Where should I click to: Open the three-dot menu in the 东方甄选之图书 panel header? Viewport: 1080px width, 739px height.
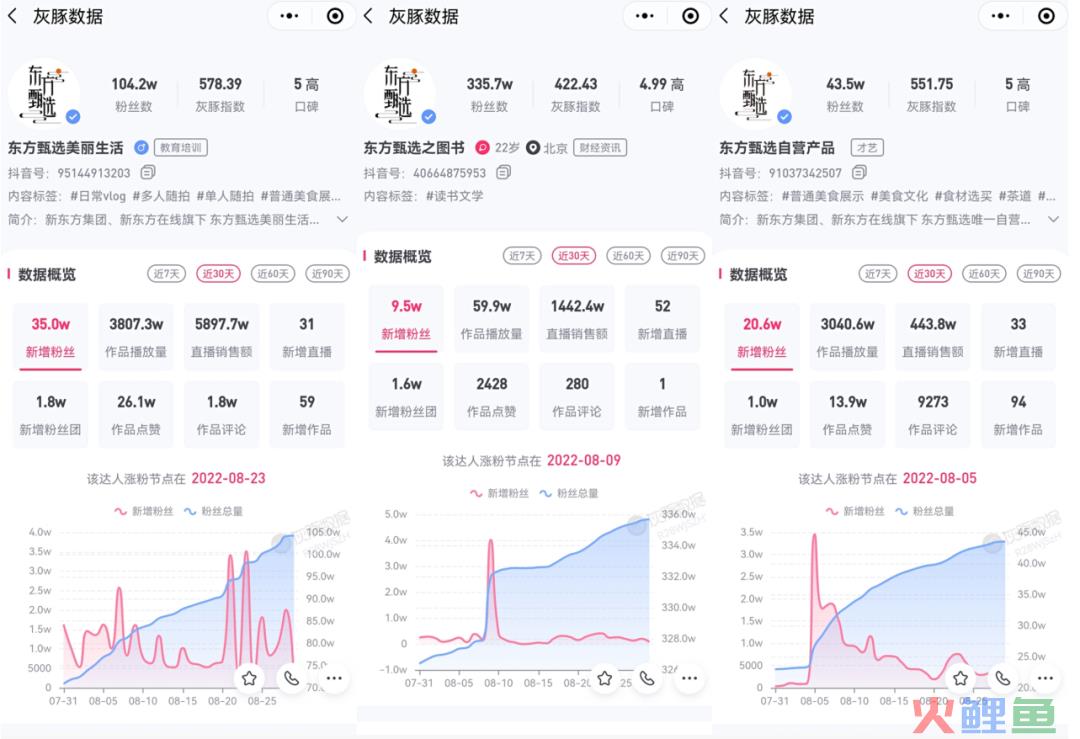[x=645, y=16]
